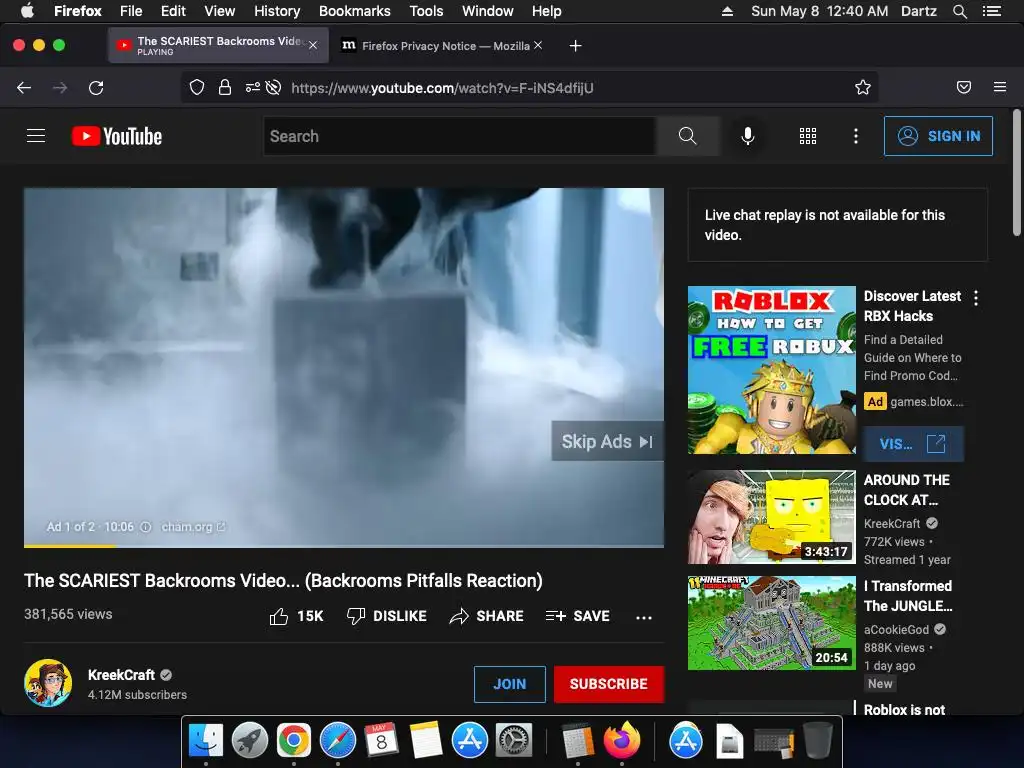Open Calendar icon in the dock
The height and width of the screenshot is (768, 1024).
point(381,741)
